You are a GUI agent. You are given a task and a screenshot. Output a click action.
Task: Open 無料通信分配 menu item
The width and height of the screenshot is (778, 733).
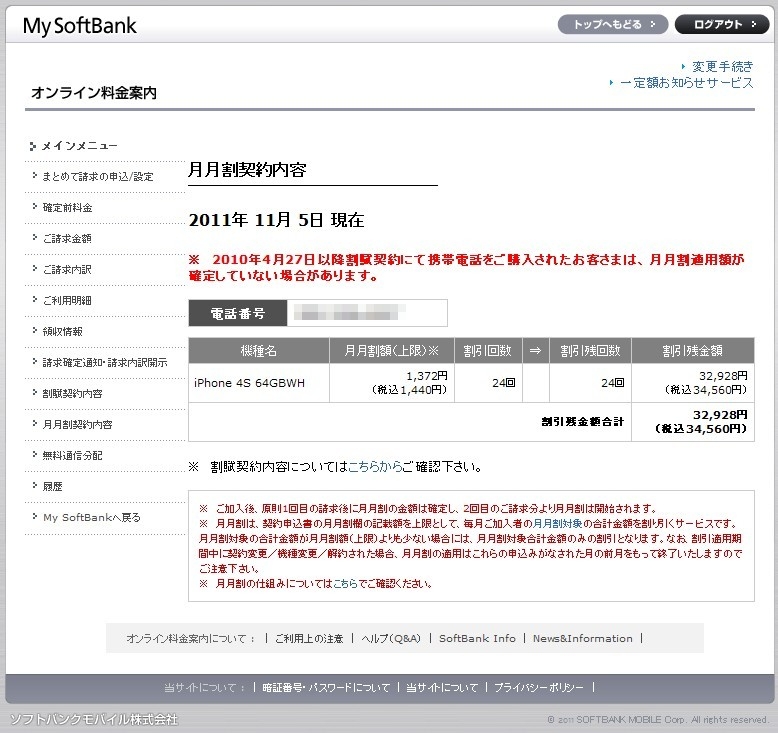click(72, 456)
